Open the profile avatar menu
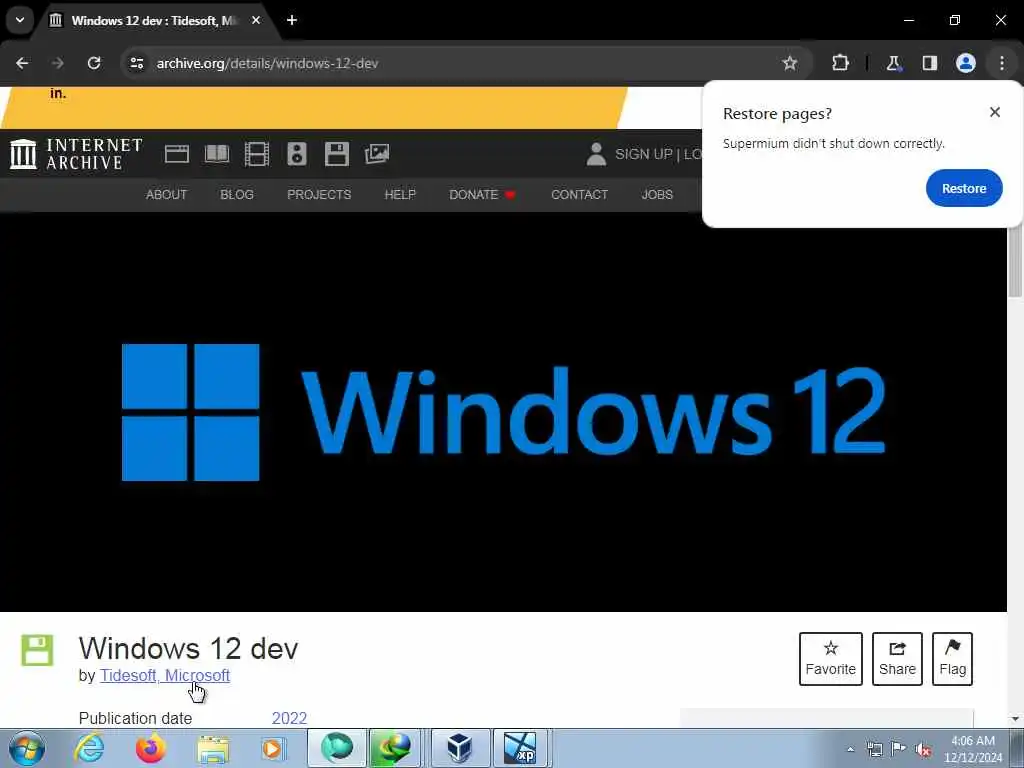This screenshot has height=768, width=1024. (965, 63)
